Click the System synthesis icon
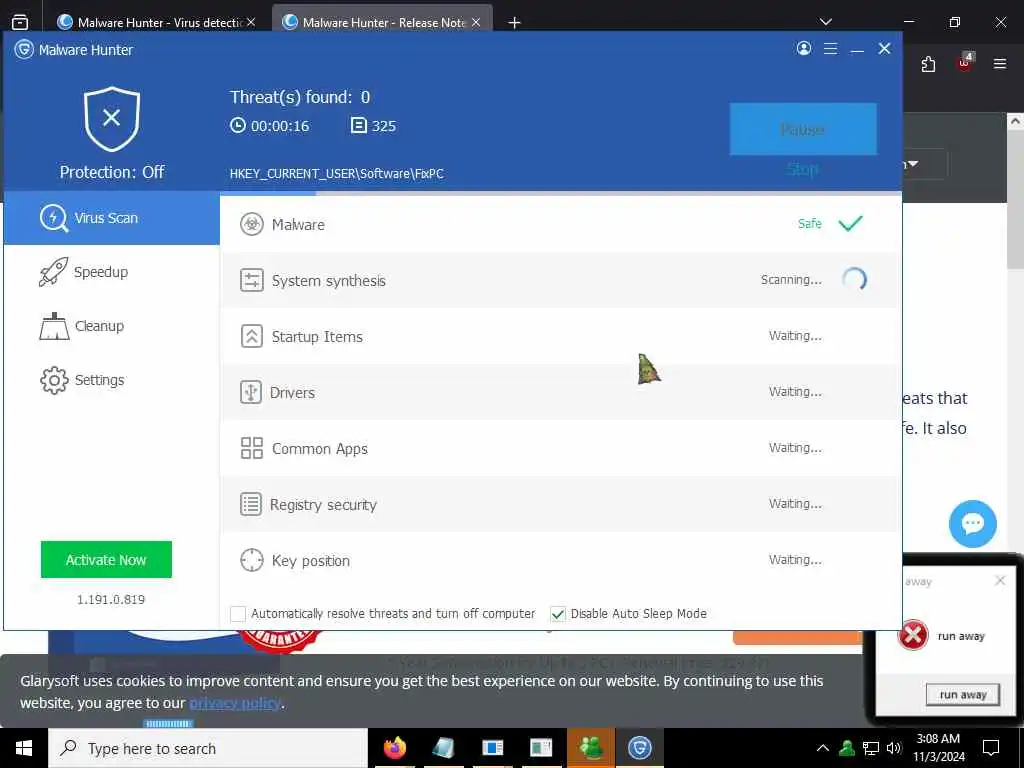 (251, 280)
